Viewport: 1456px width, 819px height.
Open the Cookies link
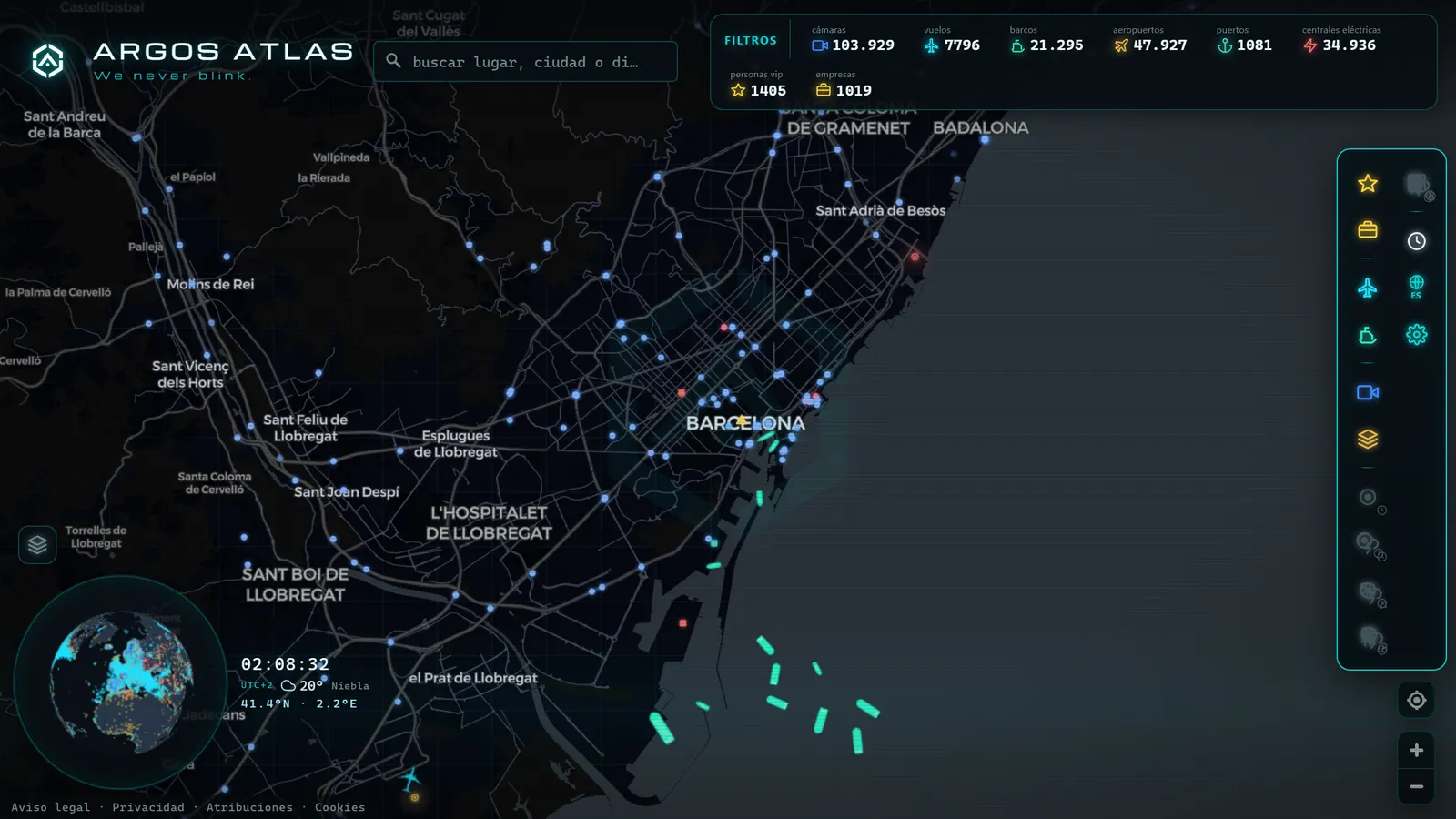[x=339, y=807]
